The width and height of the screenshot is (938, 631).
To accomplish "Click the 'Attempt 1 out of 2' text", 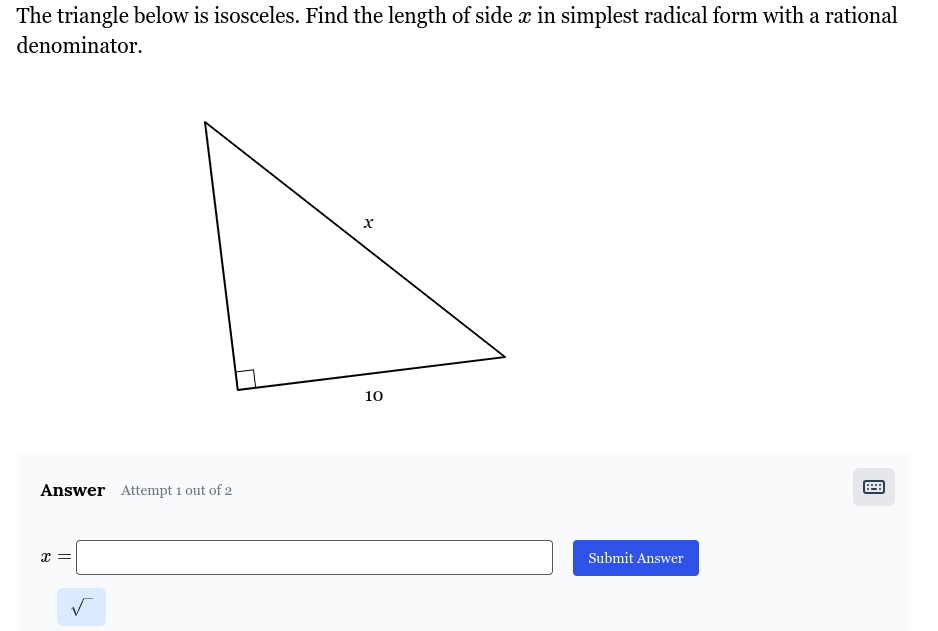I will click(176, 490).
